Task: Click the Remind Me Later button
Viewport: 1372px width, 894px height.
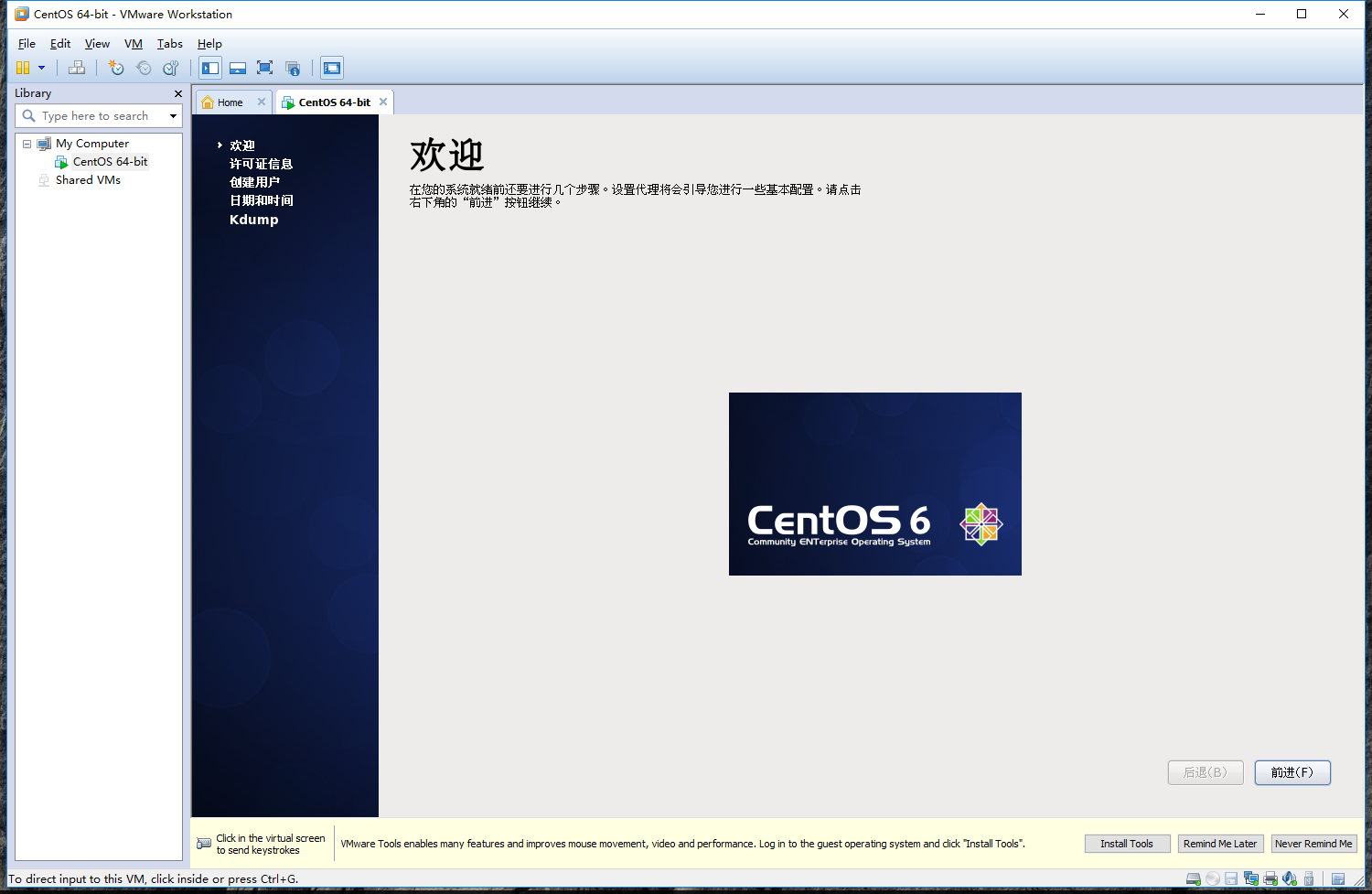Action: tap(1220, 844)
